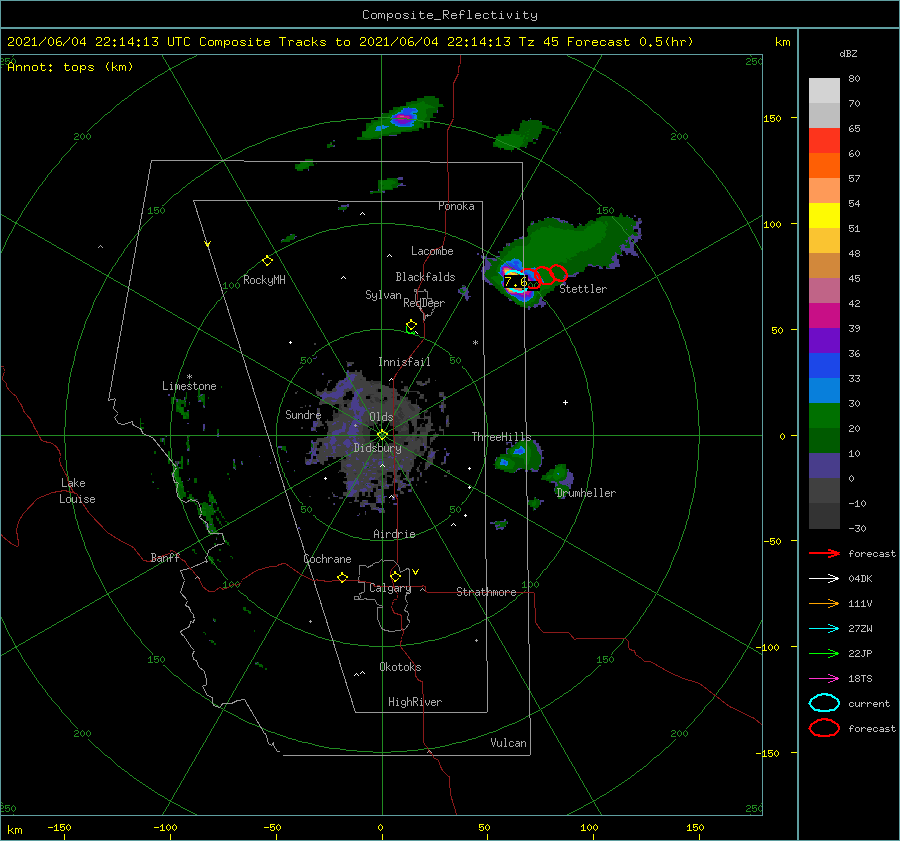900x841 pixels.
Task: Click the Sylvan label
Action: pyautogui.click(x=383, y=296)
